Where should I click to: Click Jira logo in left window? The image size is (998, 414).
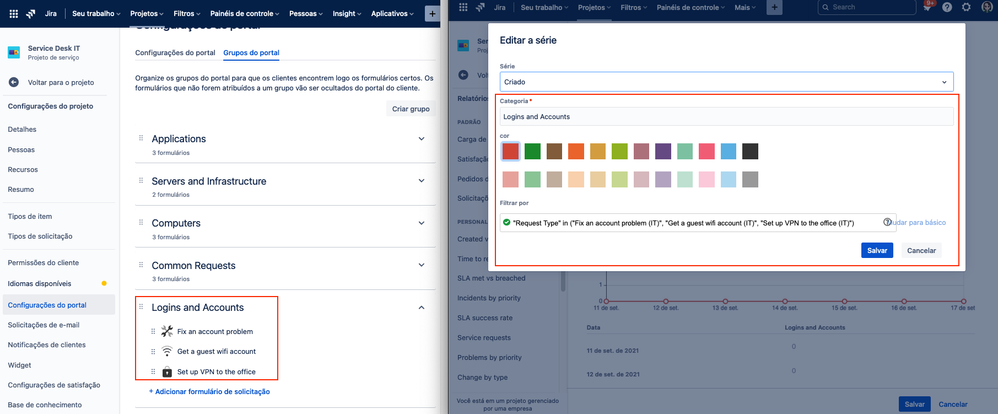[31, 13]
